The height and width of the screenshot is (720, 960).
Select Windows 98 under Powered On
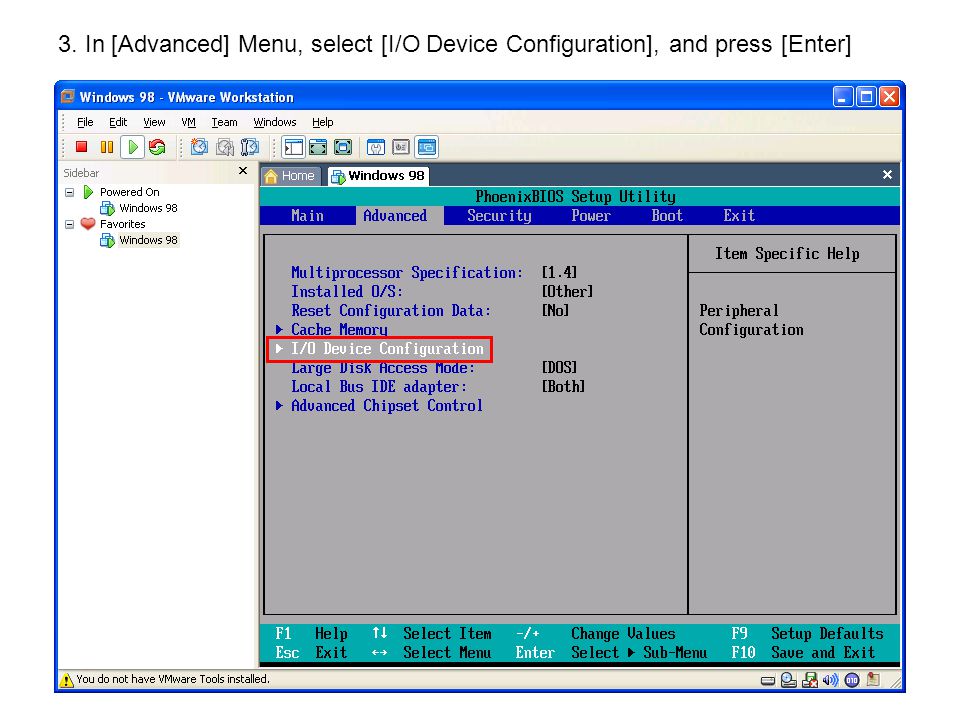tap(148, 208)
